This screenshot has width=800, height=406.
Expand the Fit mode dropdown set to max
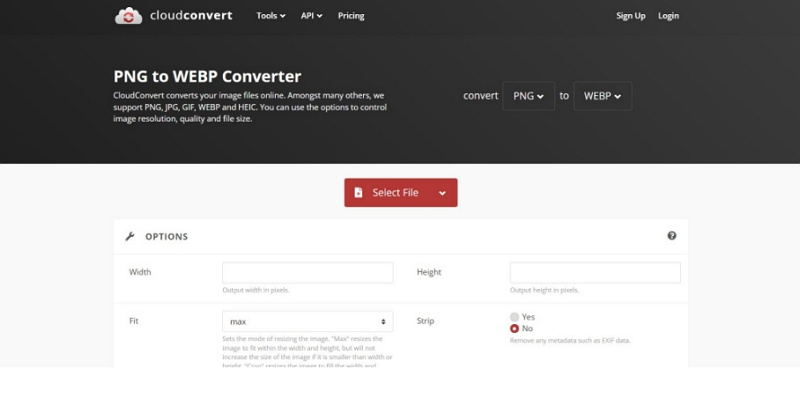(x=307, y=321)
